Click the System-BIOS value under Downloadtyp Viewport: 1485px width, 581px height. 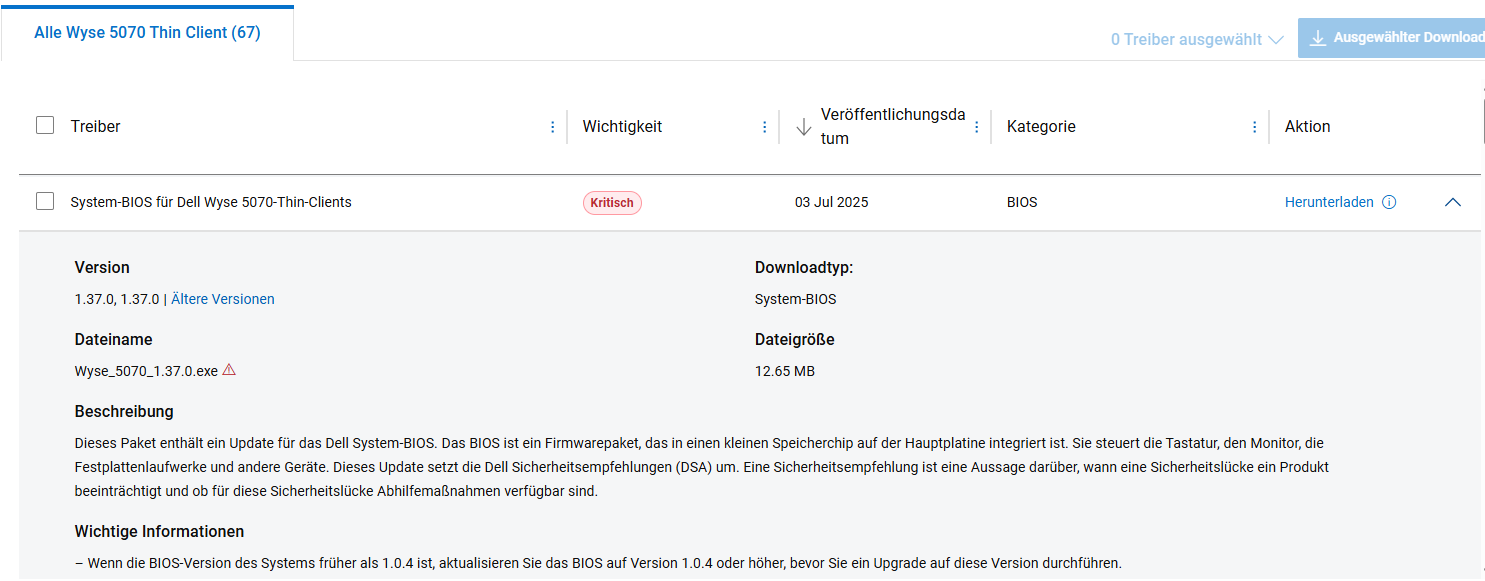(795, 299)
